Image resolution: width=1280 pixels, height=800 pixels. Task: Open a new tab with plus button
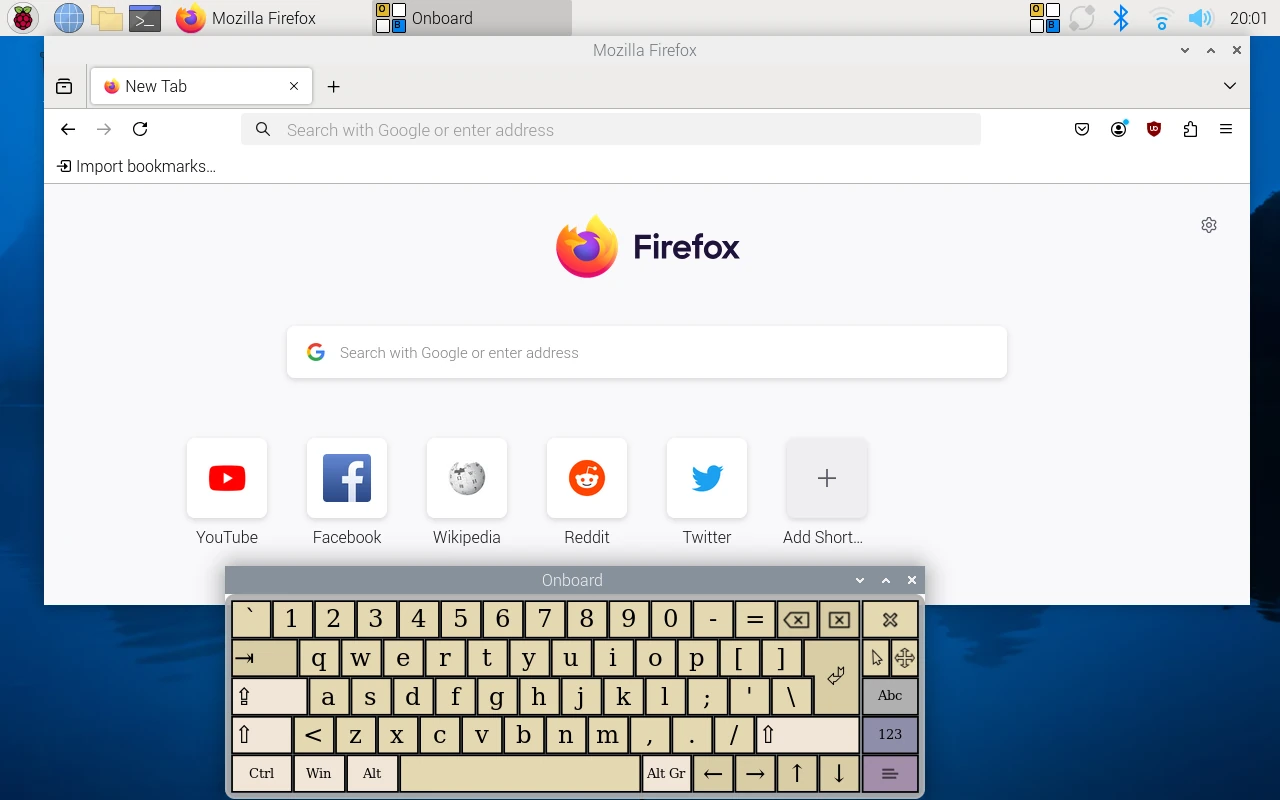coord(334,86)
